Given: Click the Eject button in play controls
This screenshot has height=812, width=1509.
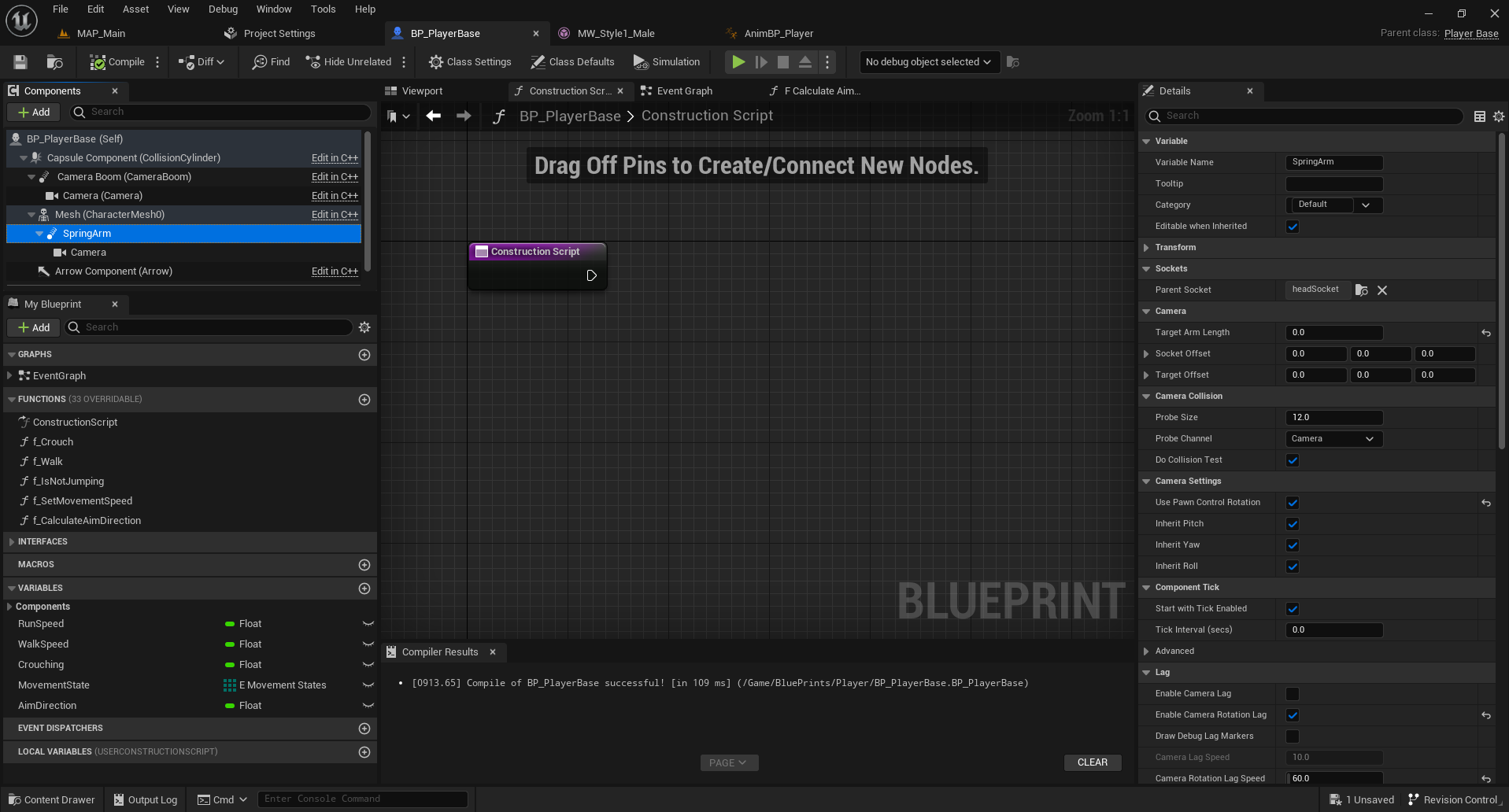Looking at the screenshot, I should (x=805, y=62).
